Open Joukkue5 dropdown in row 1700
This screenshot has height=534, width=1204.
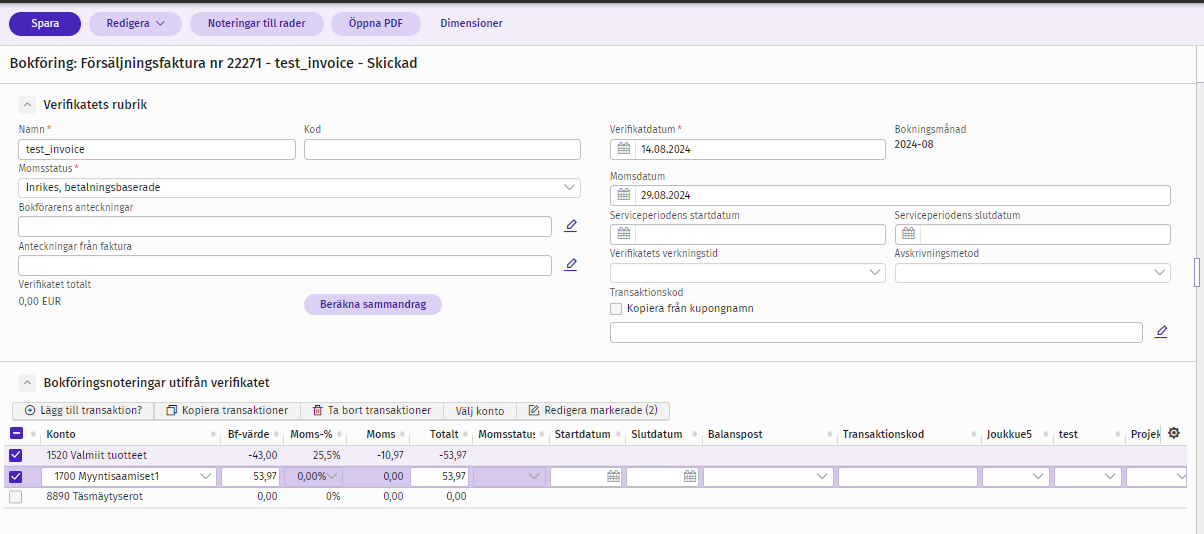click(1014, 477)
